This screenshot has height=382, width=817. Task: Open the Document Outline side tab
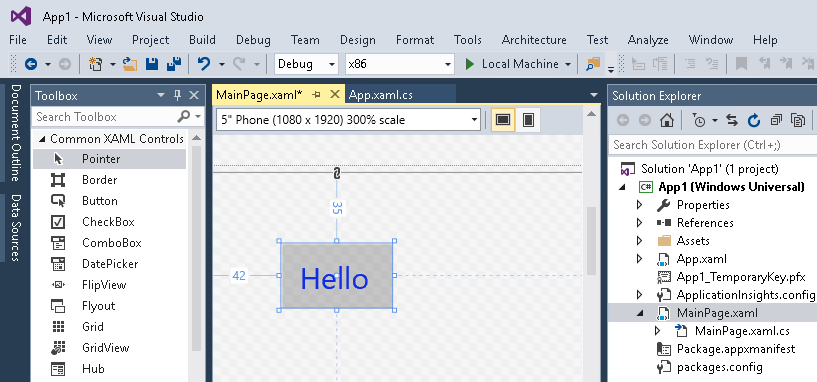coord(15,132)
